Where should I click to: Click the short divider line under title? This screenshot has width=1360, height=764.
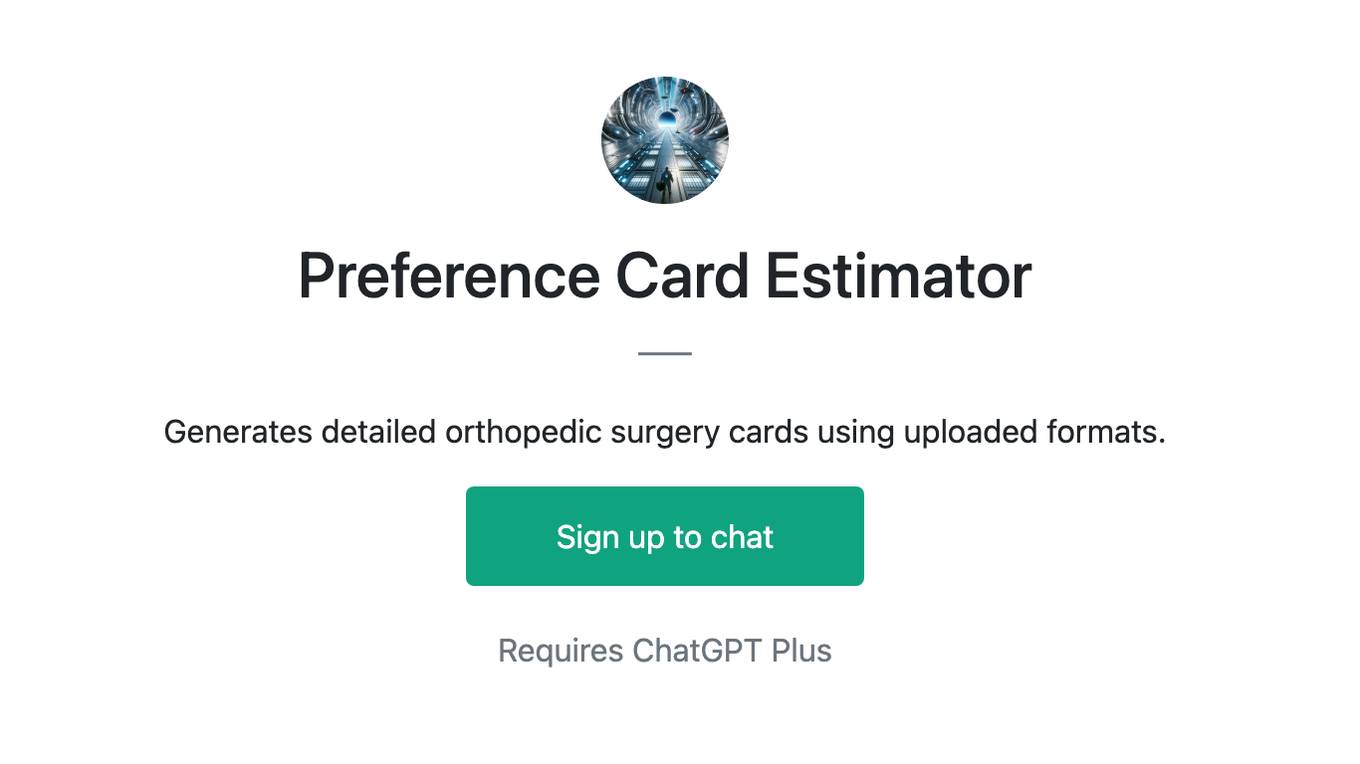point(665,353)
